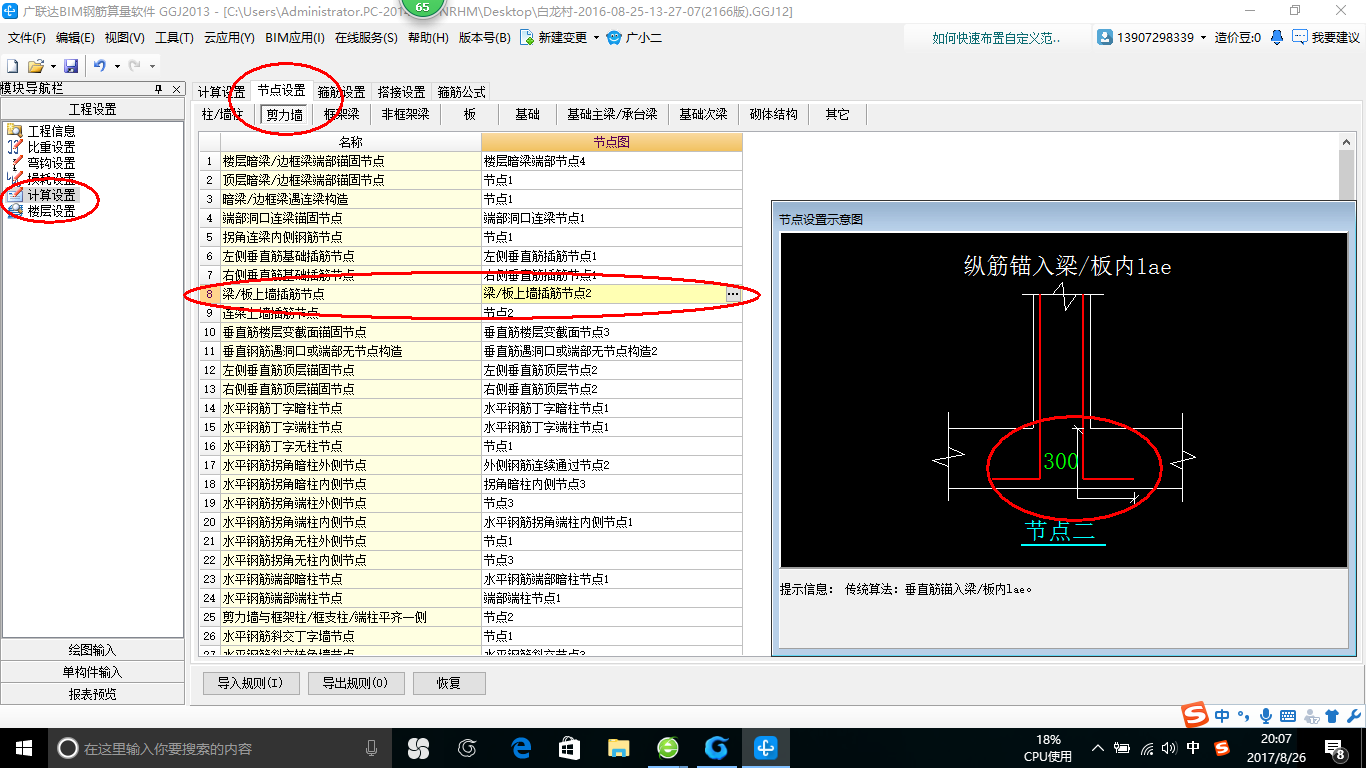Open 计算设置 in navigation tree
Image resolution: width=1366 pixels, height=768 pixels.
click(51, 195)
